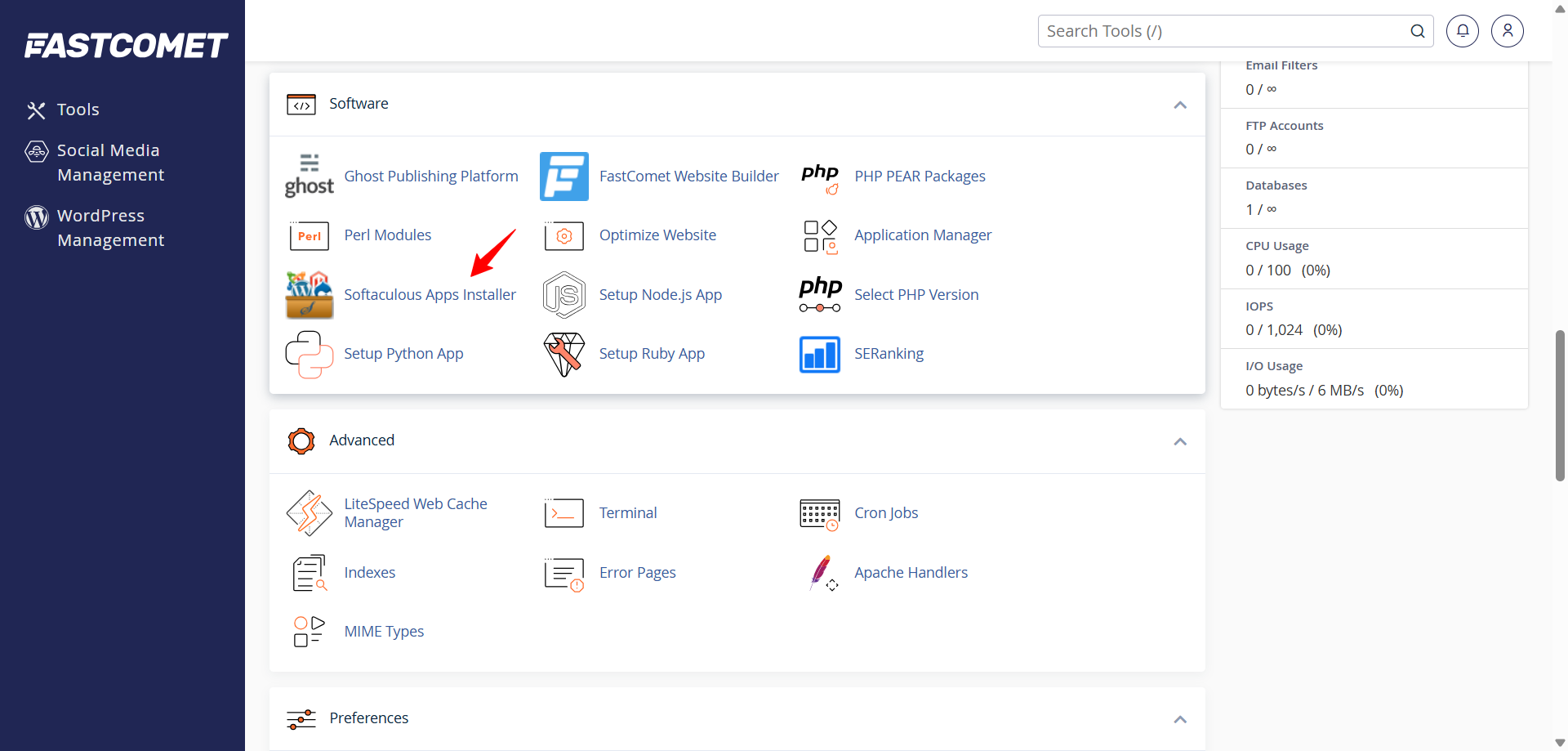Open the LiteSpeed Web Cache Manager link

pos(416,513)
